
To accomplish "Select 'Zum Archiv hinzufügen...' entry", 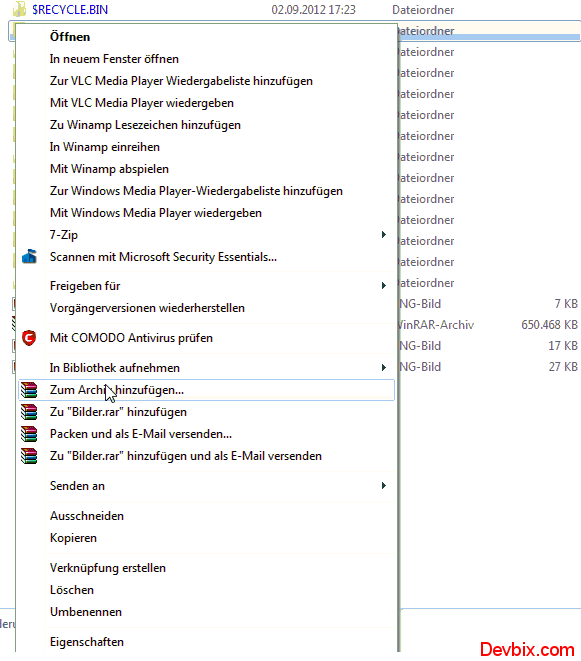I will pyautogui.click(x=207, y=390).
